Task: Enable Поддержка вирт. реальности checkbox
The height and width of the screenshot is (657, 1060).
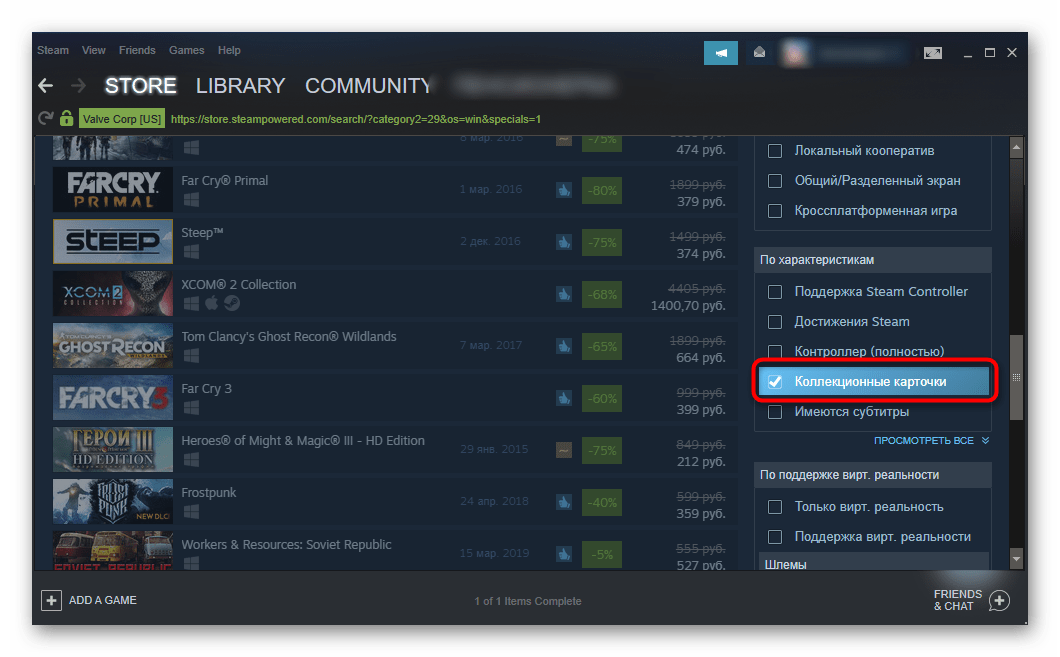Action: pos(775,537)
